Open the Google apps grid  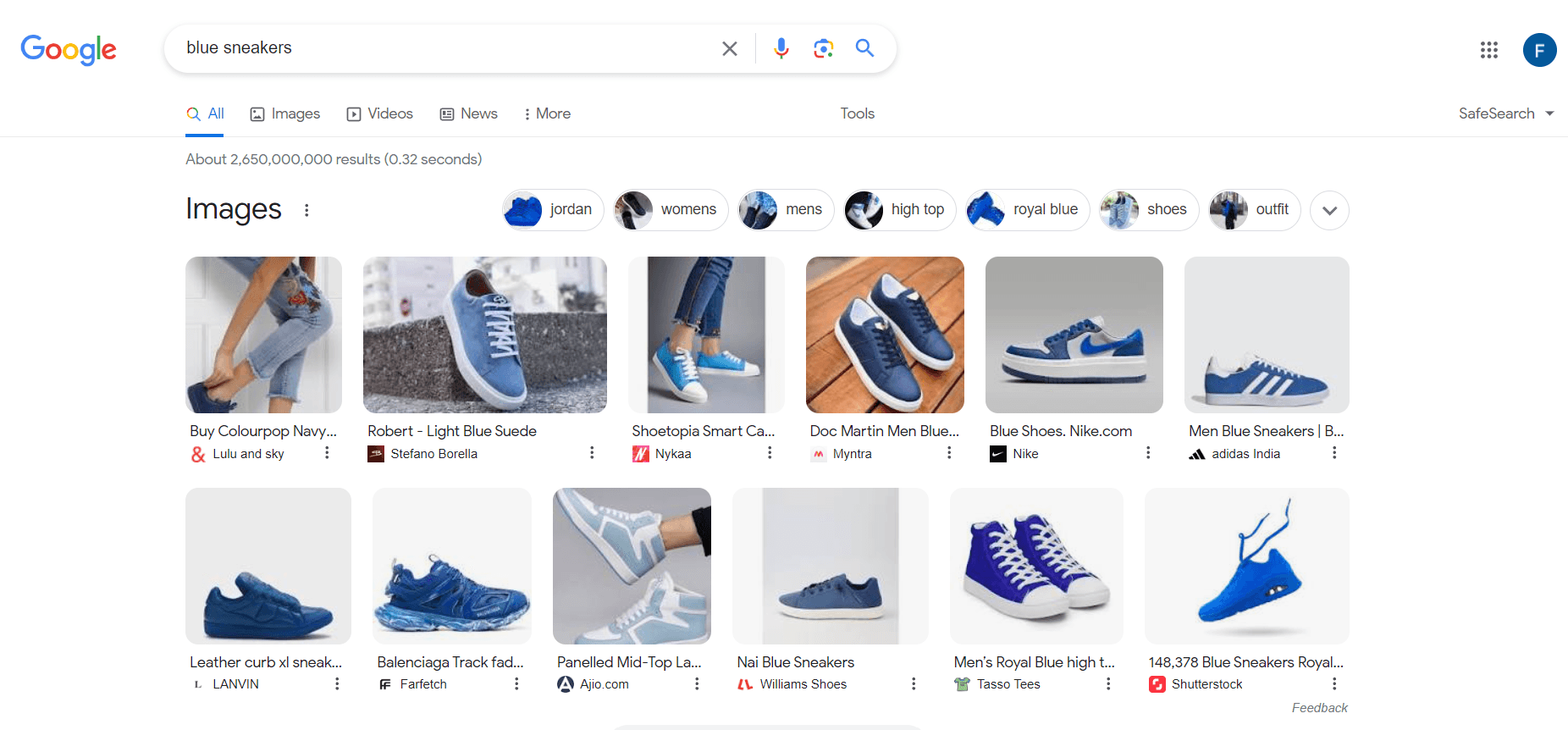point(1488,50)
